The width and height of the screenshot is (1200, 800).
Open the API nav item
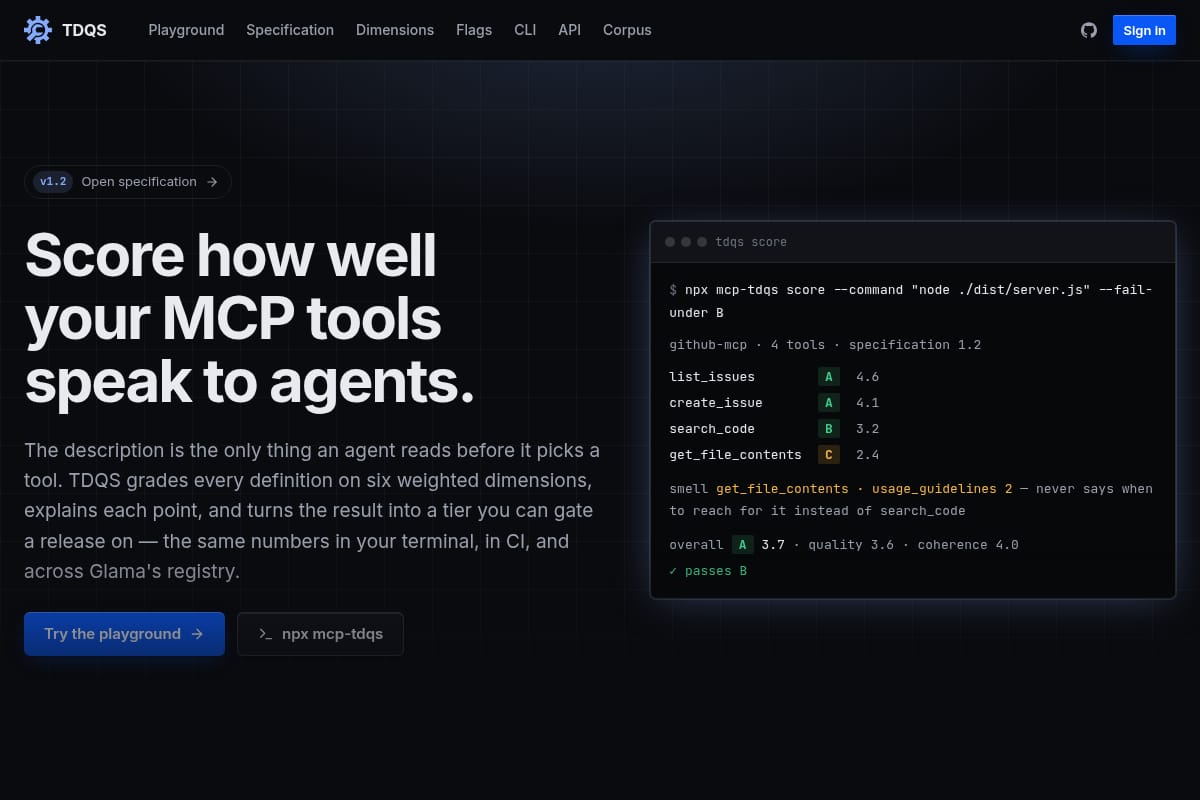tap(570, 30)
